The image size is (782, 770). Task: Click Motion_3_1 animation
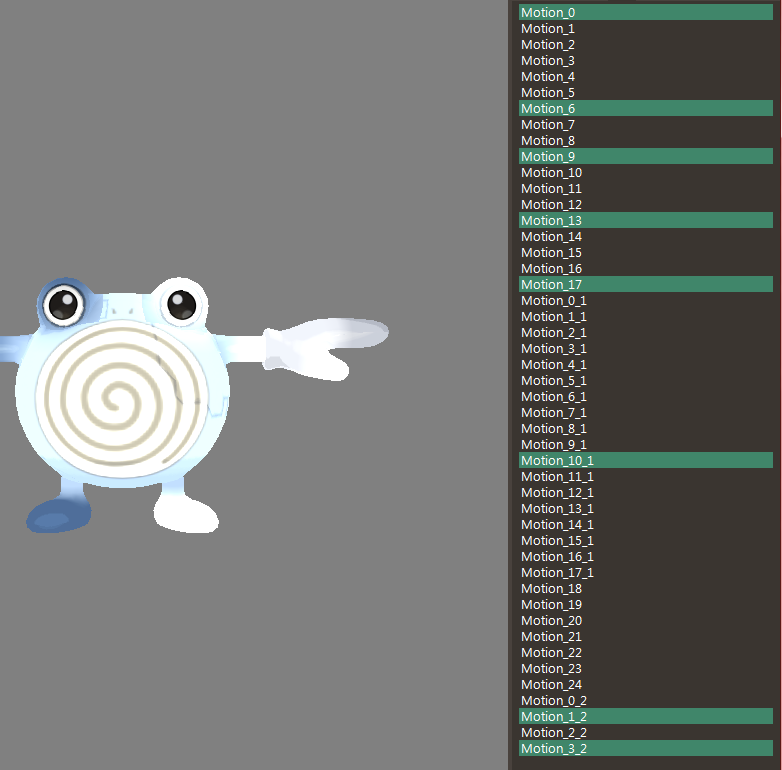click(x=645, y=348)
